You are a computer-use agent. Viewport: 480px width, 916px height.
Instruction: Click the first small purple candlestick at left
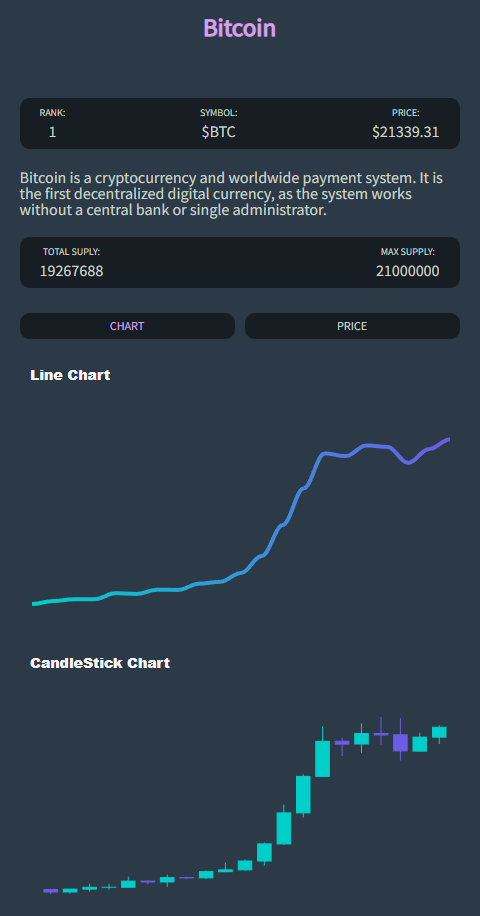[x=51, y=891]
